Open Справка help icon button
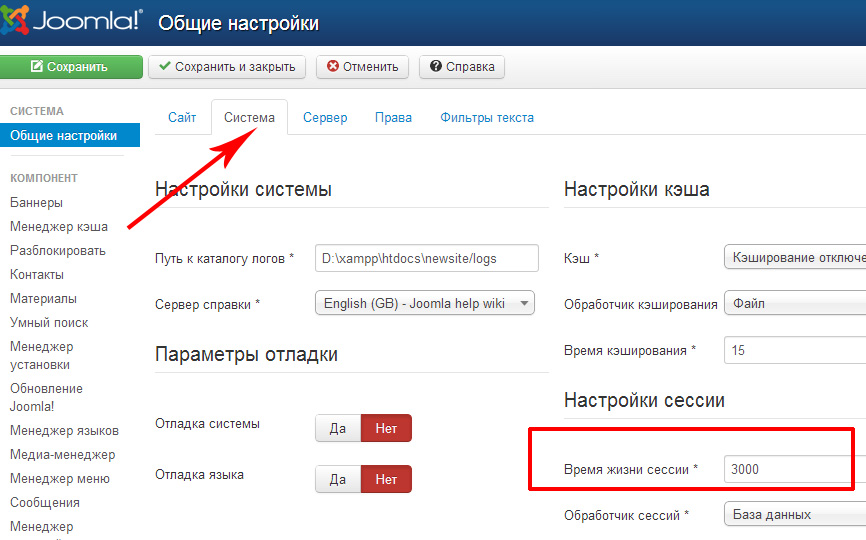This screenshot has width=866, height=540. click(462, 67)
